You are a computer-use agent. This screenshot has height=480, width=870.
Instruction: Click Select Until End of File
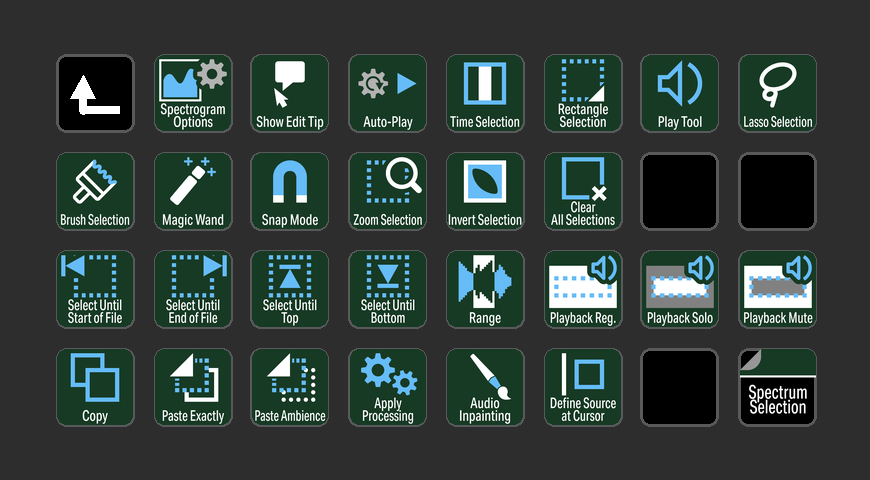193,289
